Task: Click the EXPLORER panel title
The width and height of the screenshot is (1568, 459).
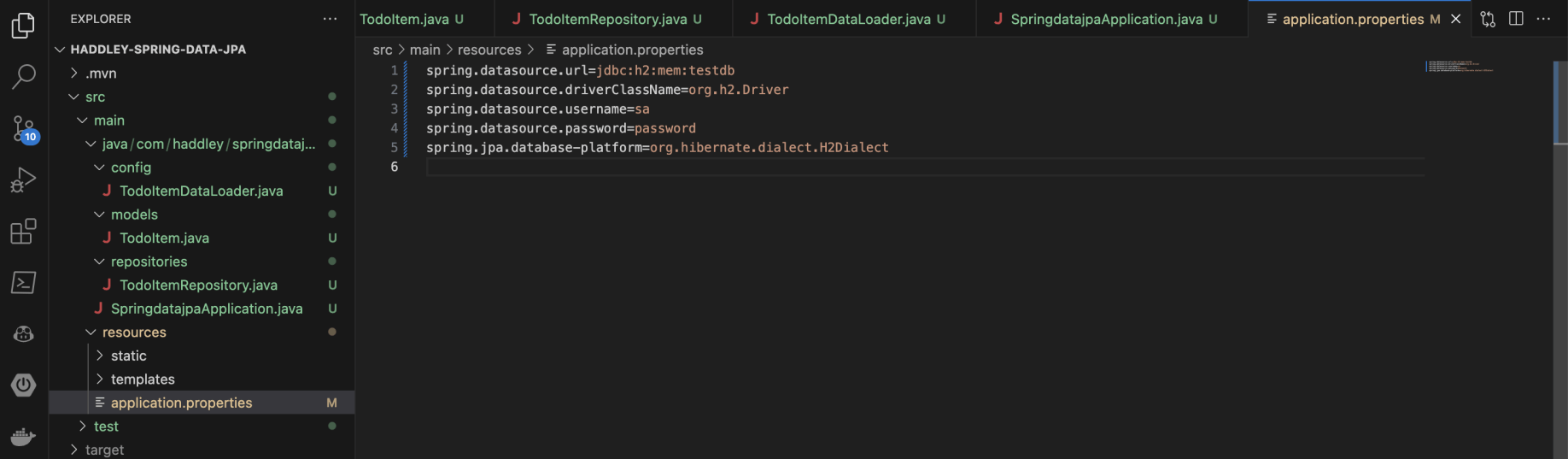Action: tap(101, 19)
